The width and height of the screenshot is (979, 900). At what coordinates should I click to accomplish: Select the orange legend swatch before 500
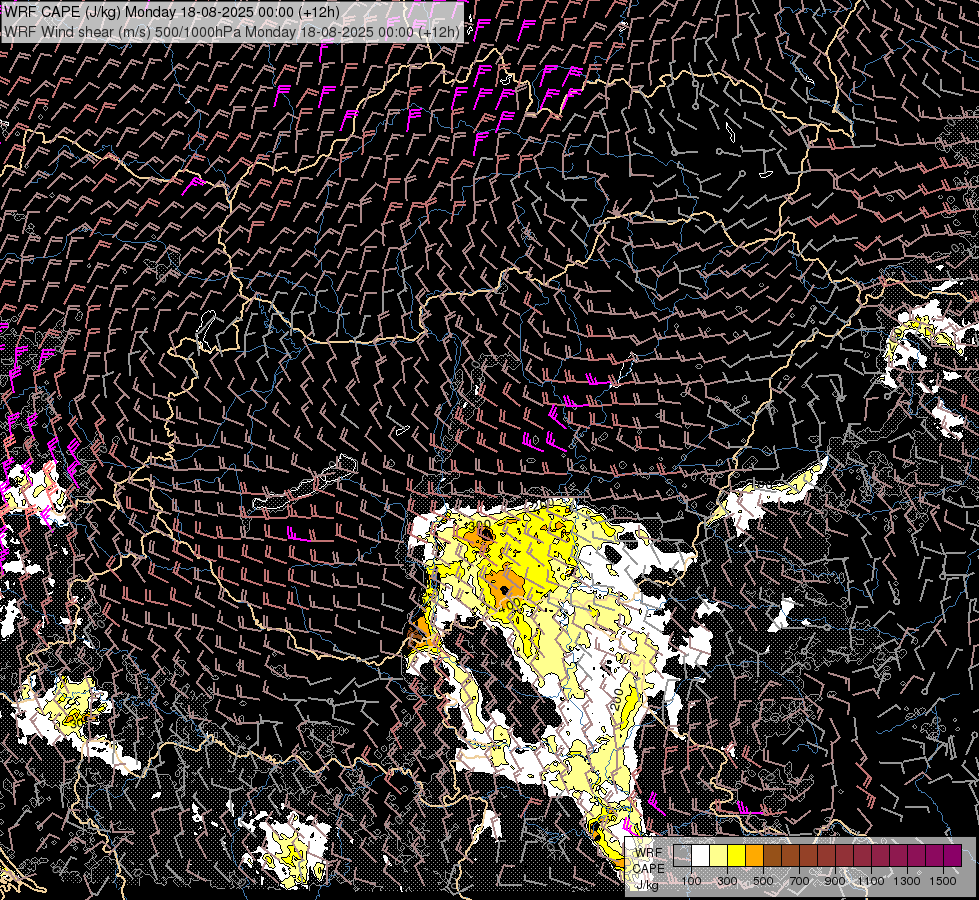pyautogui.click(x=754, y=855)
